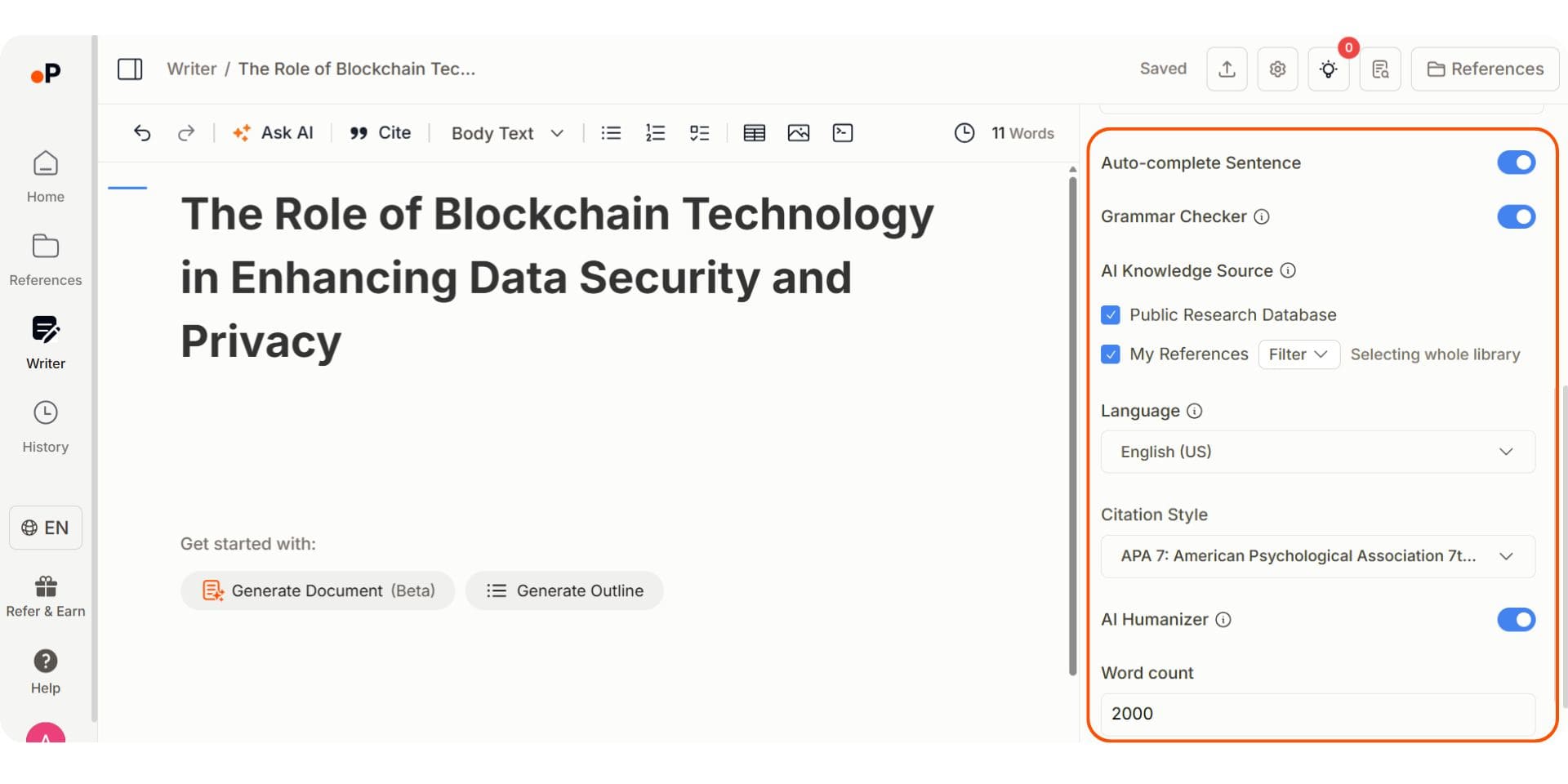Disable the Auto-complete Sentence toggle
1568x784 pixels.
(x=1517, y=163)
